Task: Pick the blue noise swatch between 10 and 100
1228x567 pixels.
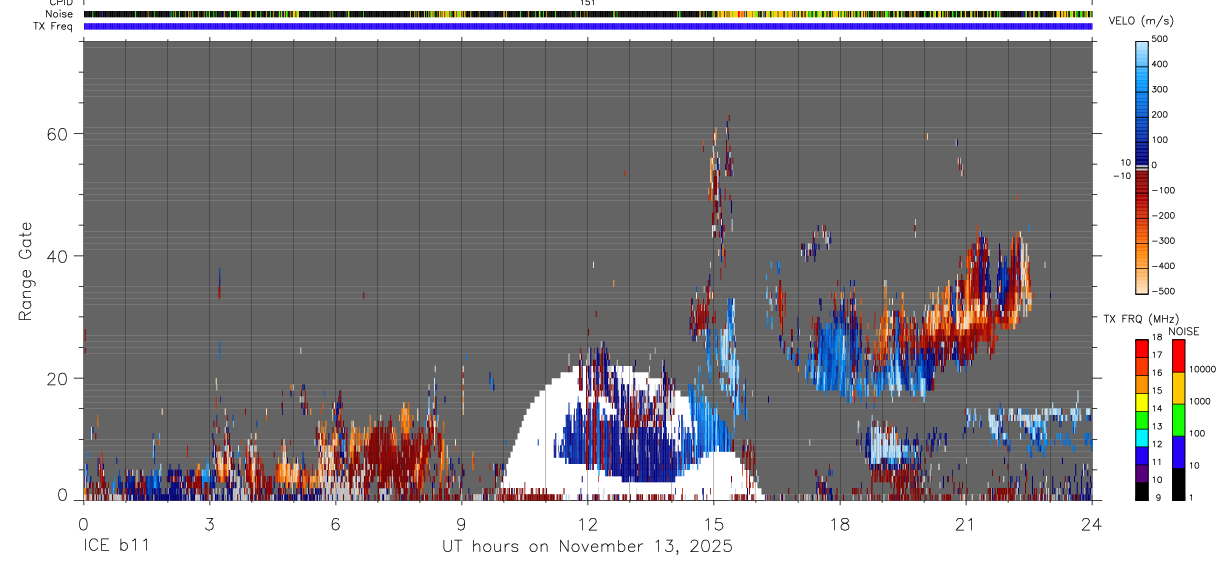Action: click(1178, 452)
